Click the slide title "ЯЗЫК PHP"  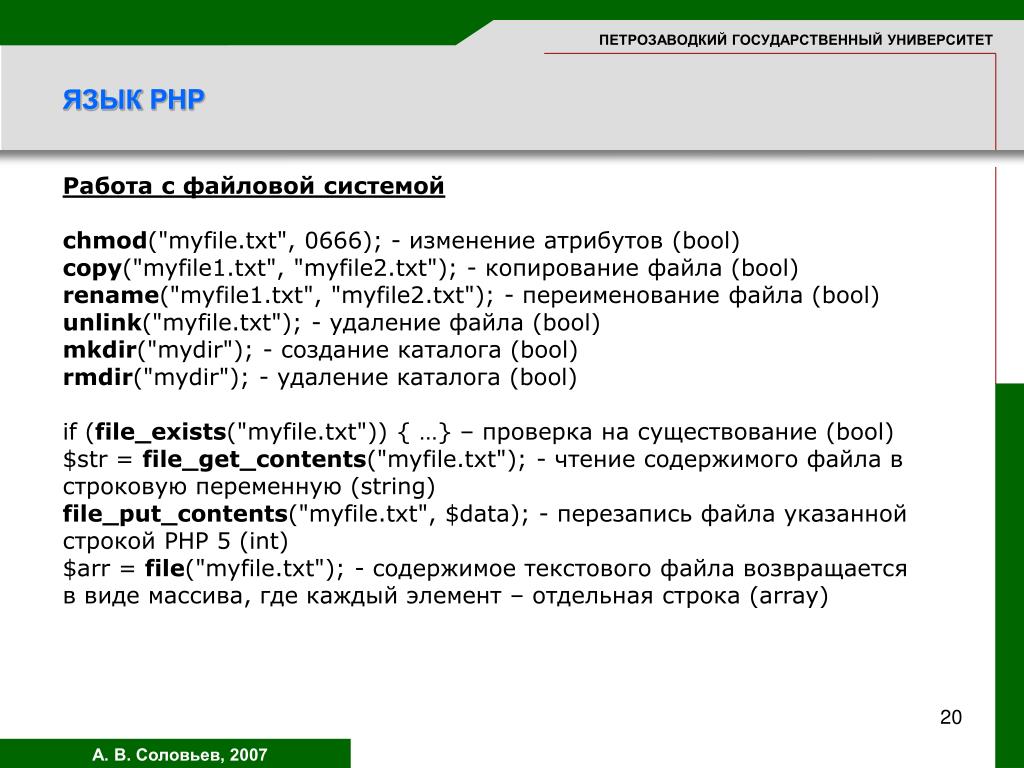[x=134, y=100]
